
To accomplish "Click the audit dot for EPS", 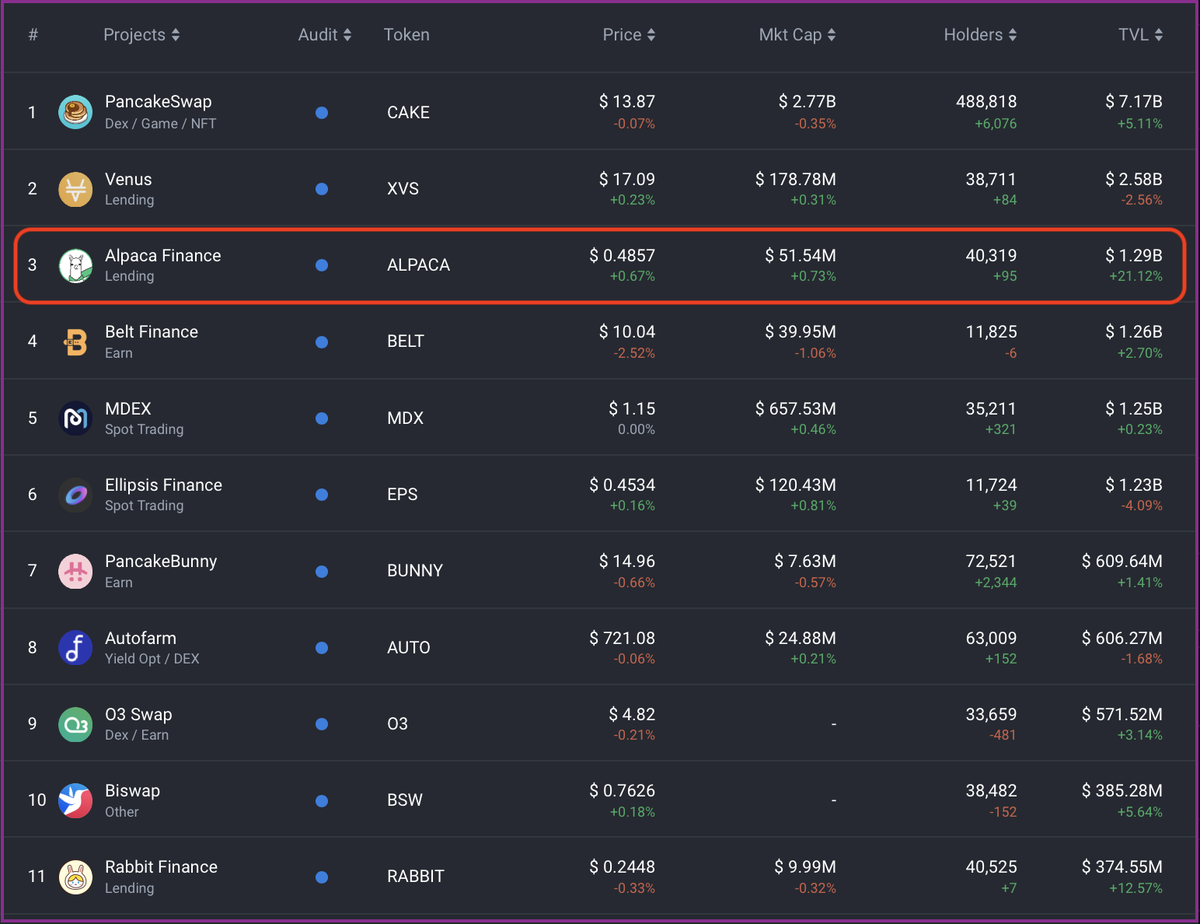I will click(322, 495).
